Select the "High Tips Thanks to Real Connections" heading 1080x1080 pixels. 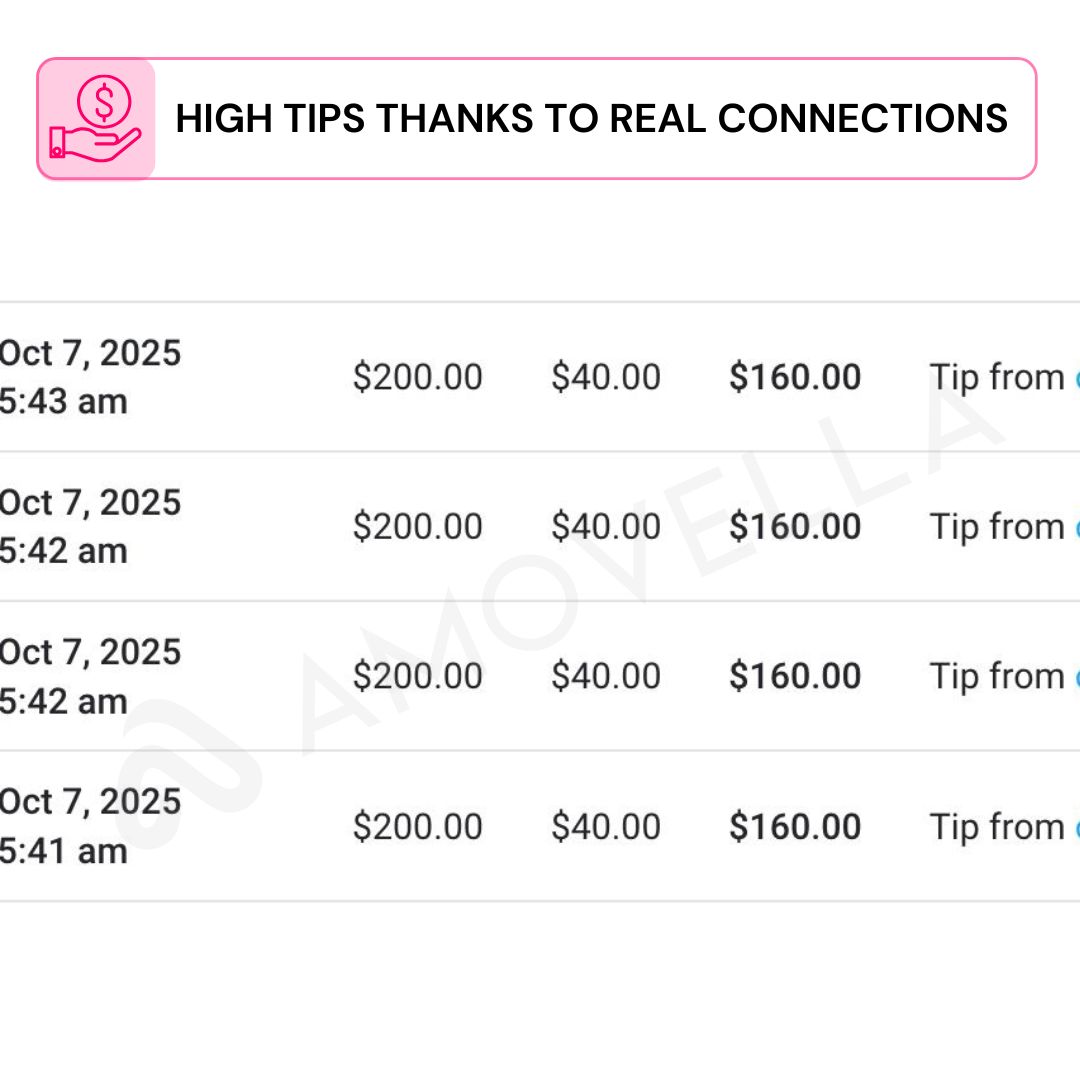pyautogui.click(x=591, y=119)
